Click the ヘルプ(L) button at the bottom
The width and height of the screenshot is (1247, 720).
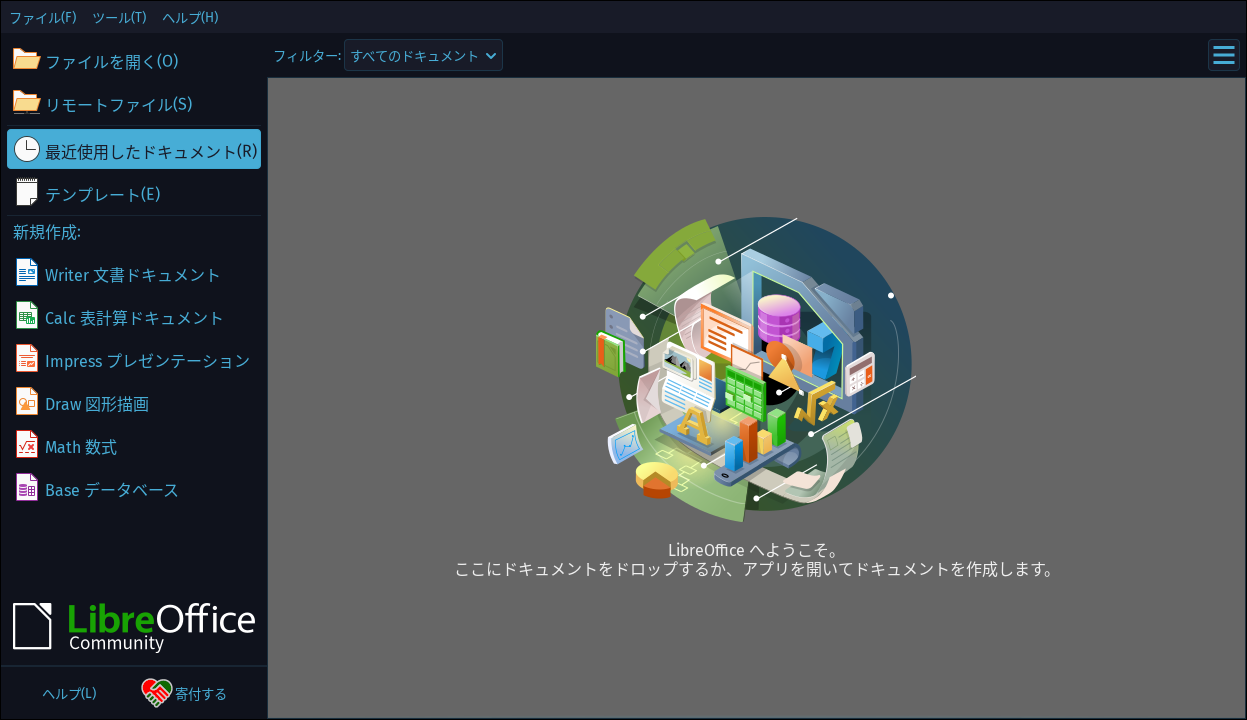[69, 693]
